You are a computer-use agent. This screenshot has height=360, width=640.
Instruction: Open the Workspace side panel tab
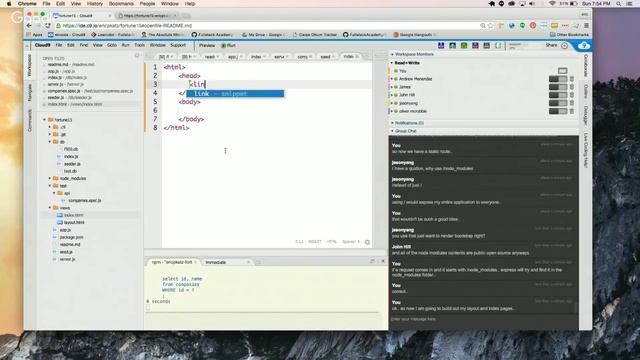click(x=29, y=65)
